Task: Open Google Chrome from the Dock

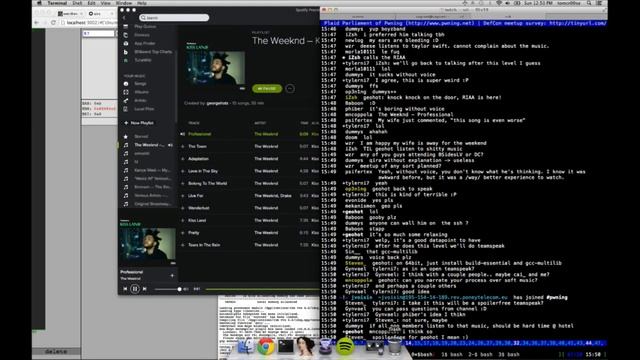Action: pos(266,347)
